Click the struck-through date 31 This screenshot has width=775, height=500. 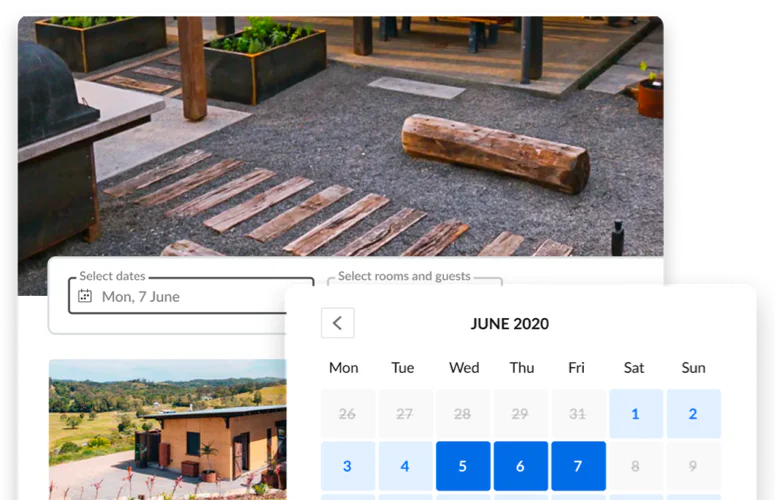pos(578,414)
